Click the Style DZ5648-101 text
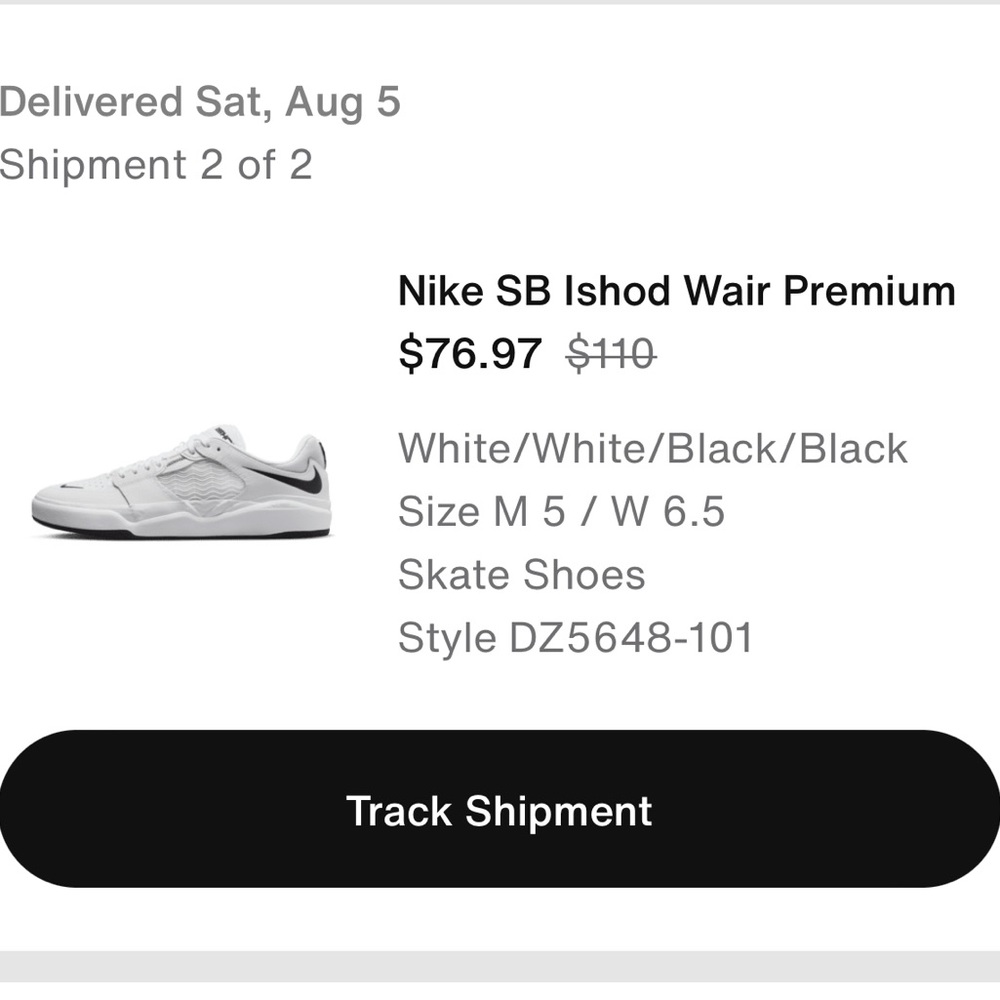Screen dimensions: 1000x1000 point(577,636)
